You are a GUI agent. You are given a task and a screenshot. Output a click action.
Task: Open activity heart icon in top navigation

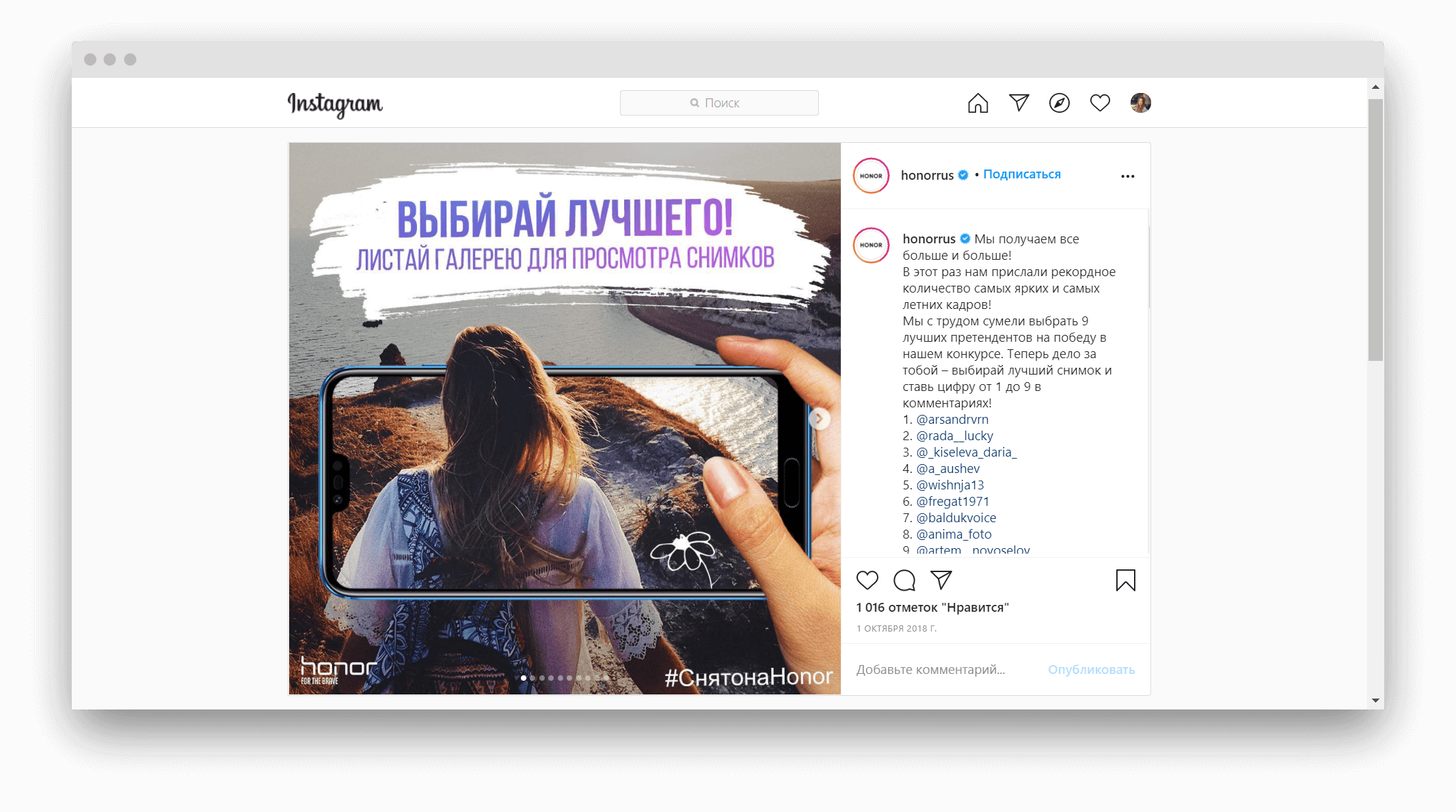[x=1099, y=103]
